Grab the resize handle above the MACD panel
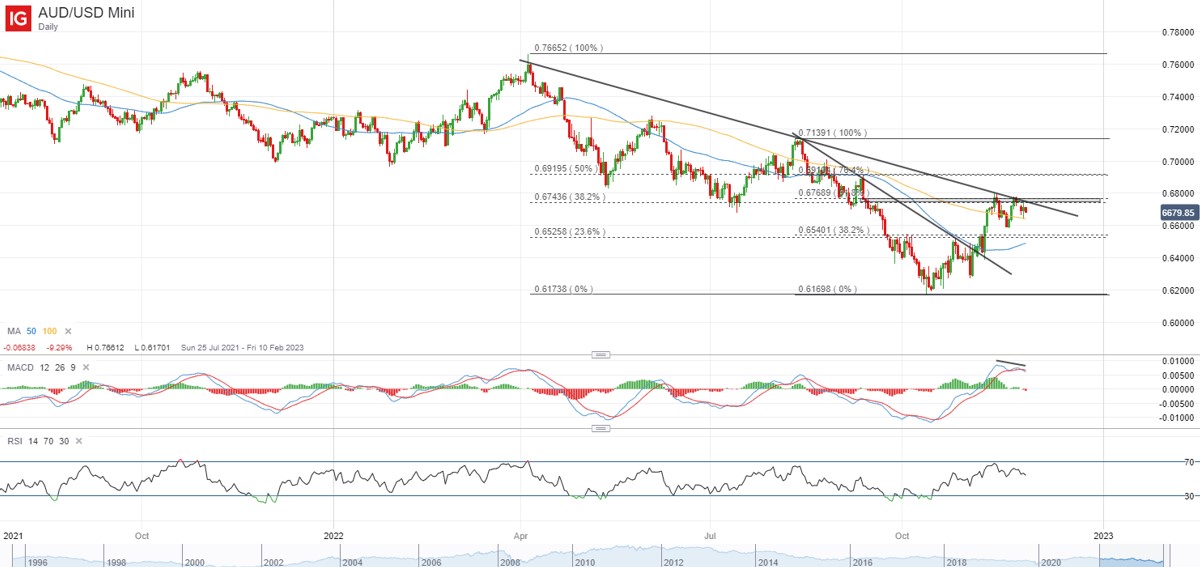Image resolution: width=1200 pixels, height=567 pixels. (600, 354)
